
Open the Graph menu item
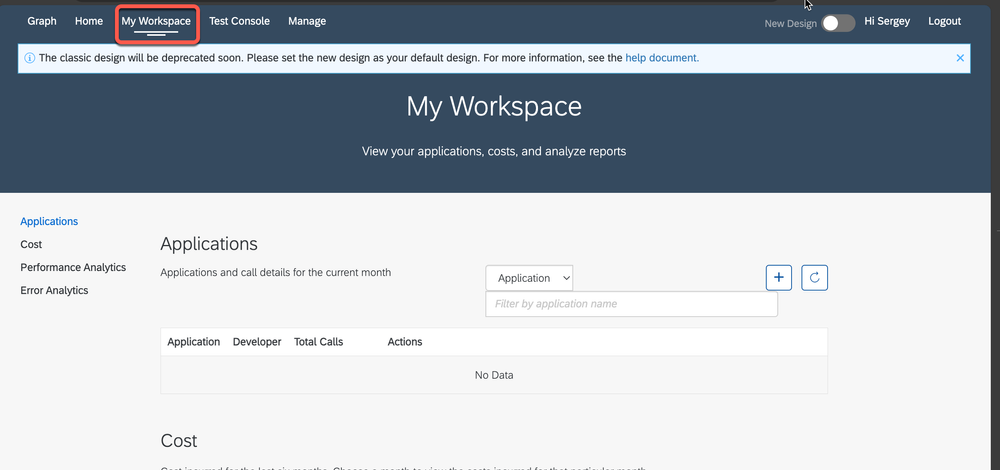42,21
